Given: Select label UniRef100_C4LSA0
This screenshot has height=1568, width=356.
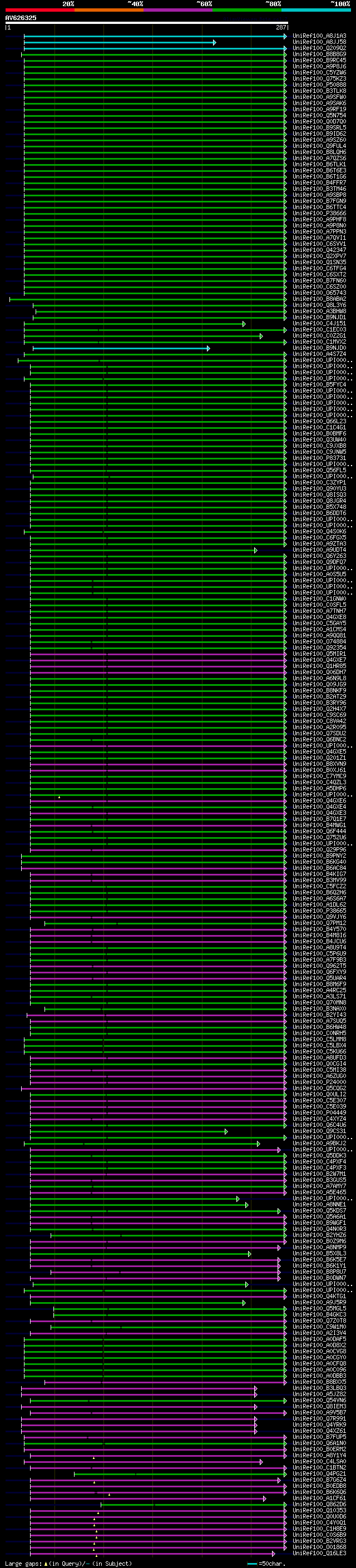Looking at the screenshot, I should click(319, 1461).
